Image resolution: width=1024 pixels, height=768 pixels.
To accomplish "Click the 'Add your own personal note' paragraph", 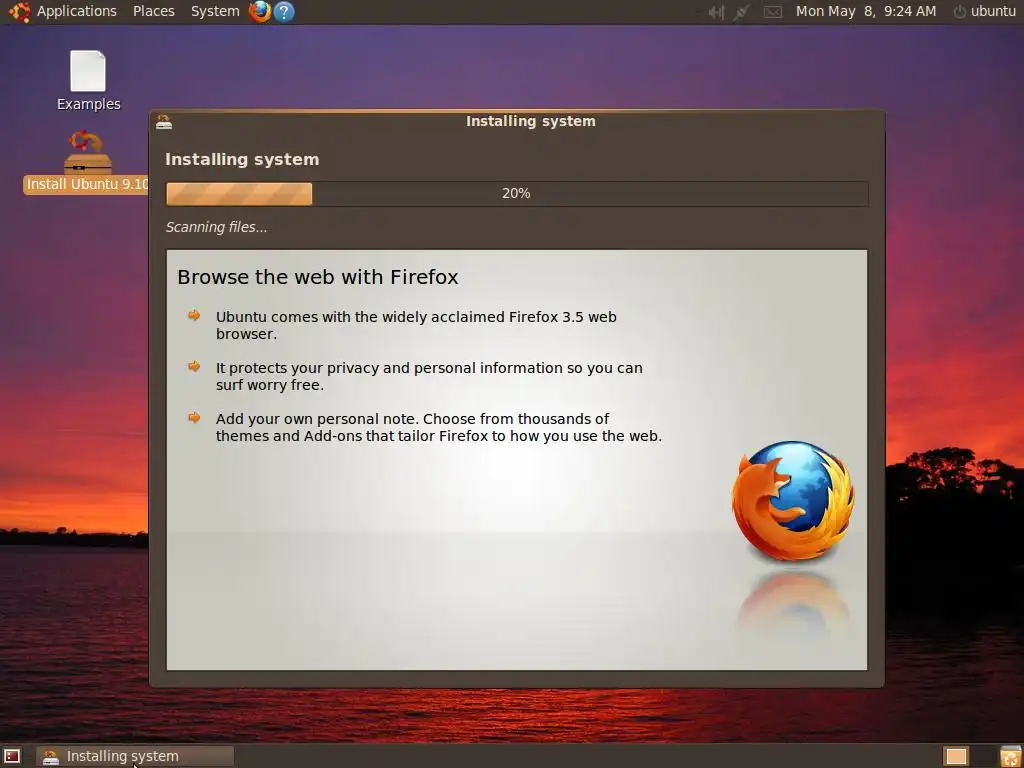I will (439, 427).
